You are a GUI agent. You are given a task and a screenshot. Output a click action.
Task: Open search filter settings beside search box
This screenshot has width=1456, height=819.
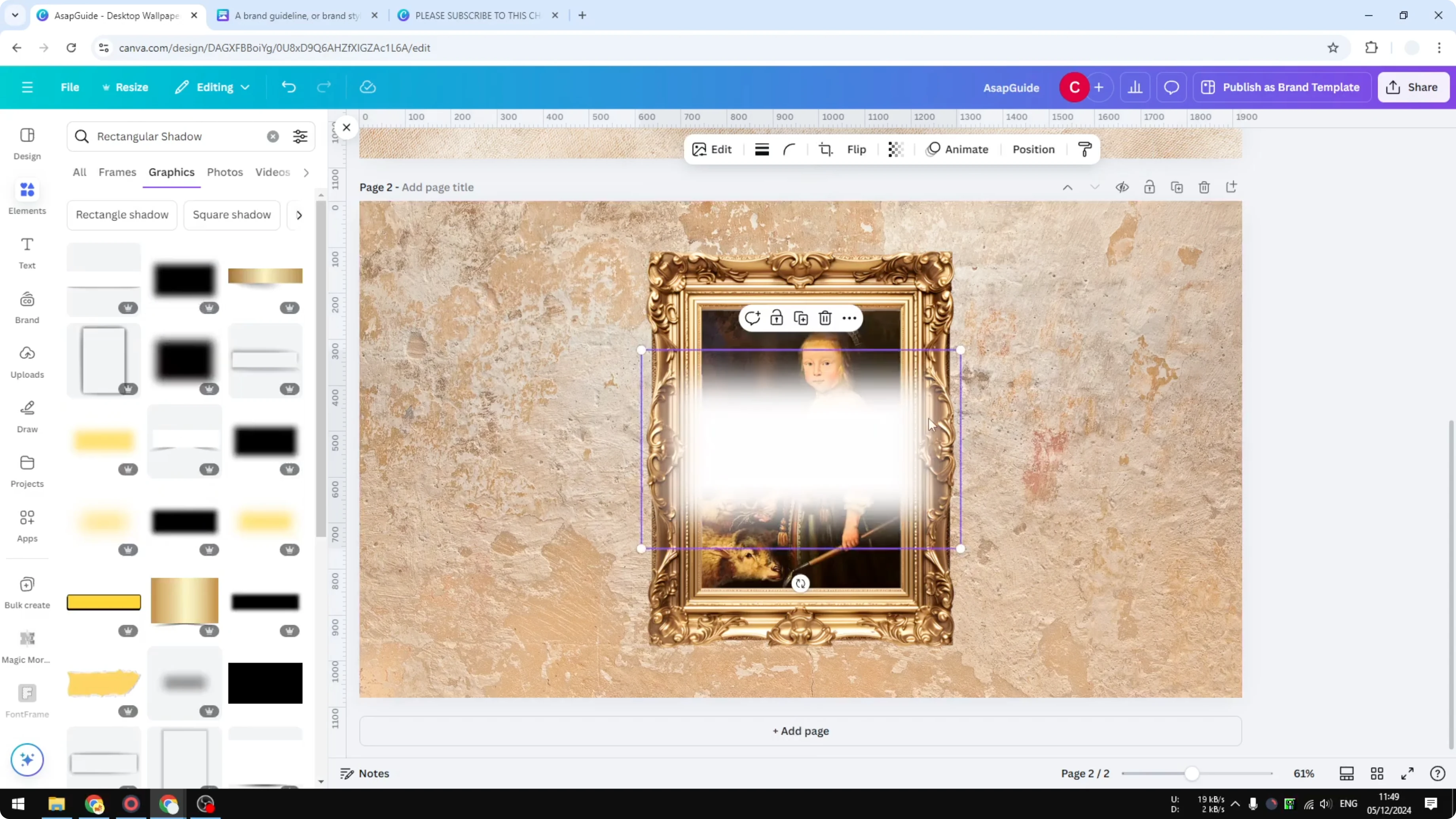[x=300, y=136]
